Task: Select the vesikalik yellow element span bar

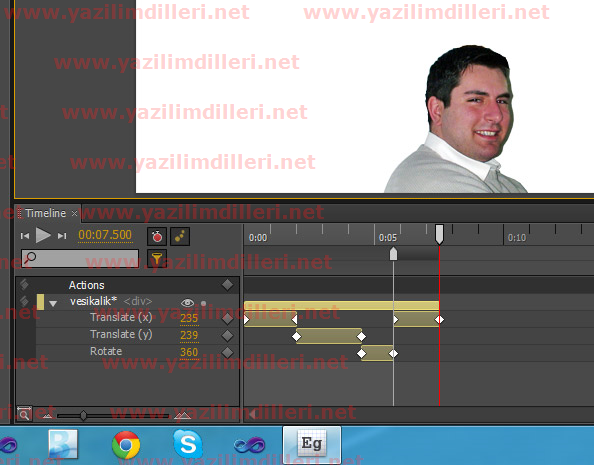Action: (x=342, y=305)
